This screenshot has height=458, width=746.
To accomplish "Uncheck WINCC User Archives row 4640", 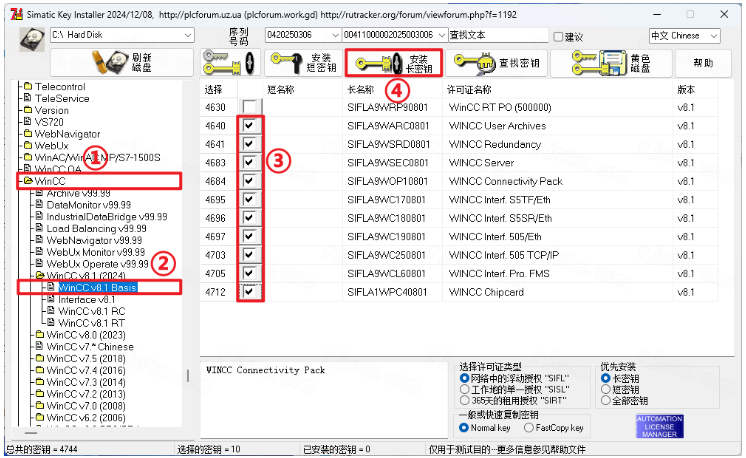I will (x=249, y=126).
